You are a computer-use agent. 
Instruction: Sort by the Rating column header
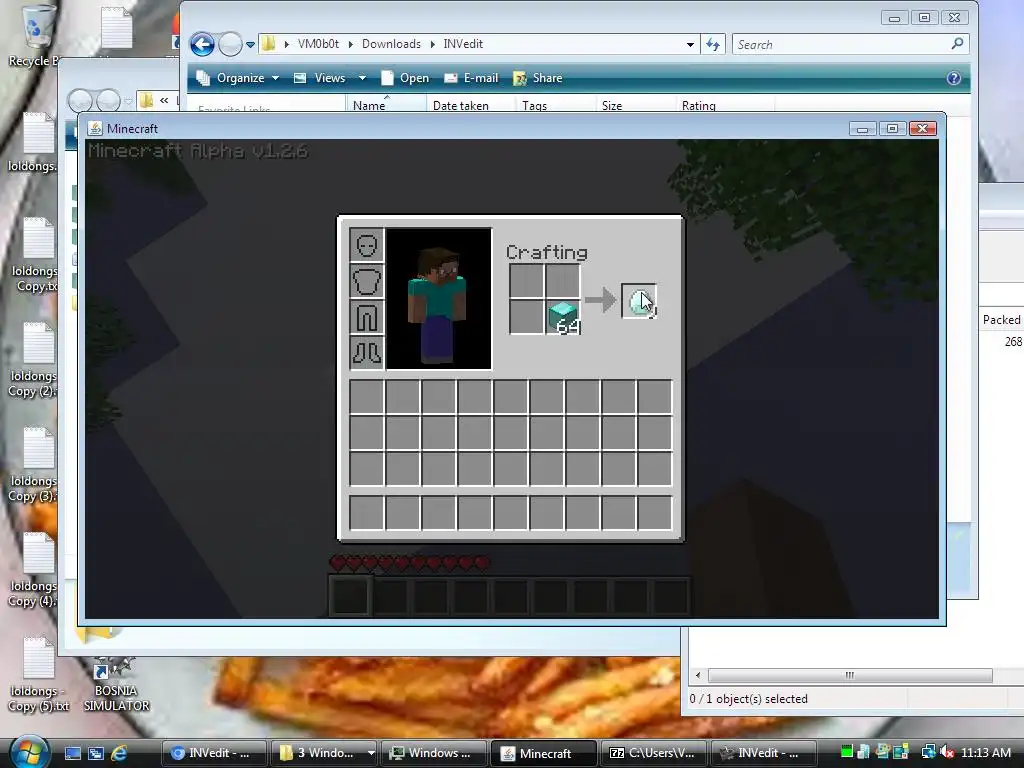[x=724, y=105]
